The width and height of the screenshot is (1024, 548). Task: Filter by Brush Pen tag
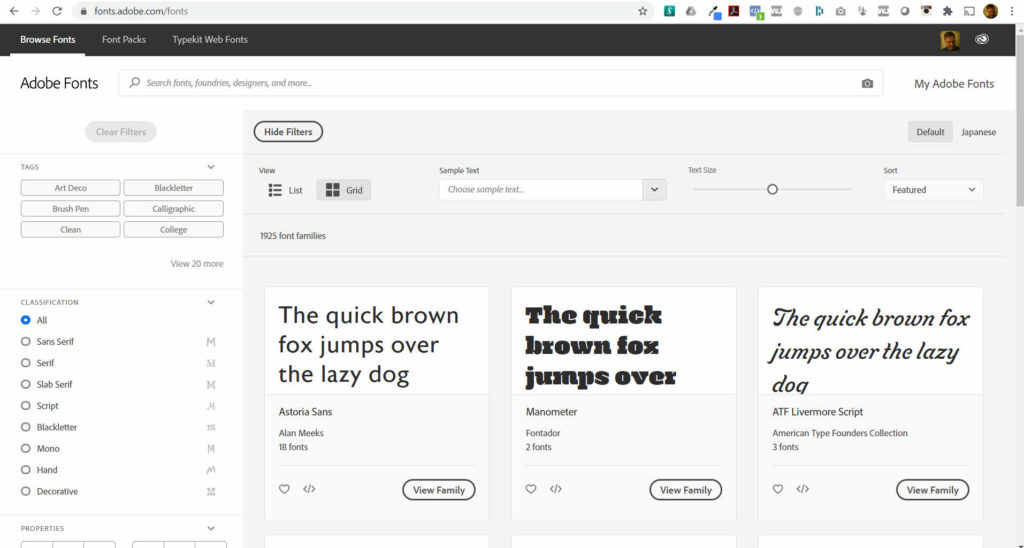[x=71, y=209]
